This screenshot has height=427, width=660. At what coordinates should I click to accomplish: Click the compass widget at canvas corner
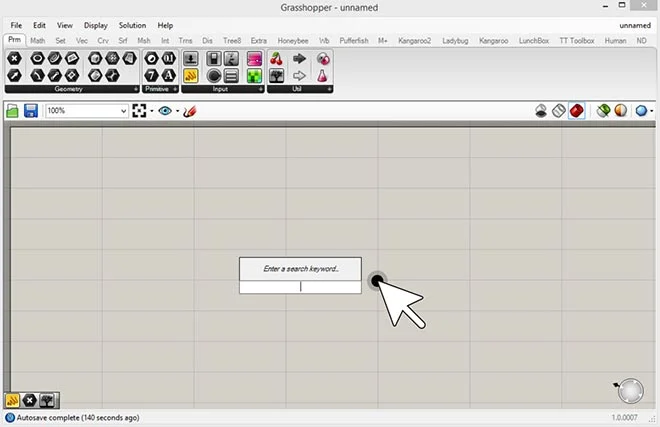coord(630,391)
